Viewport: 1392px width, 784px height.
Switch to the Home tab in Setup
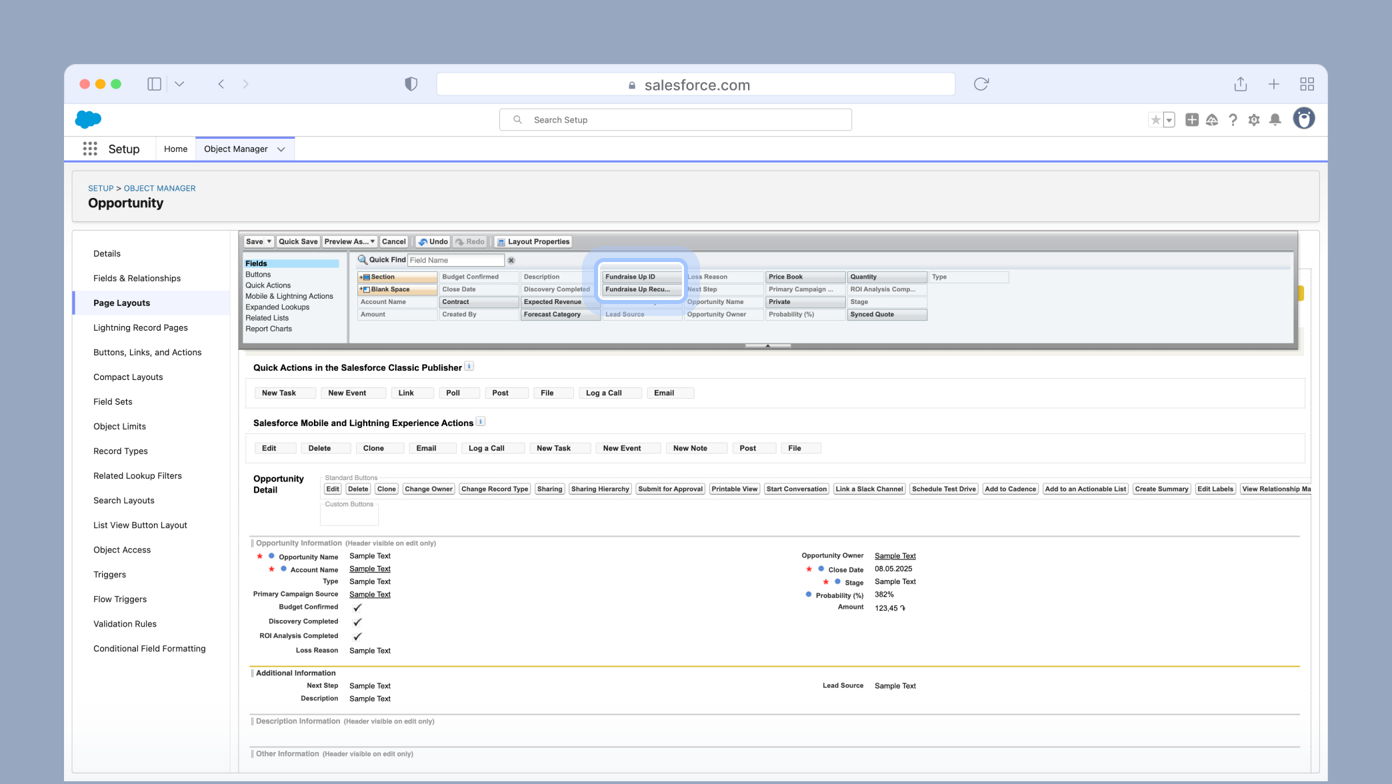(175, 149)
